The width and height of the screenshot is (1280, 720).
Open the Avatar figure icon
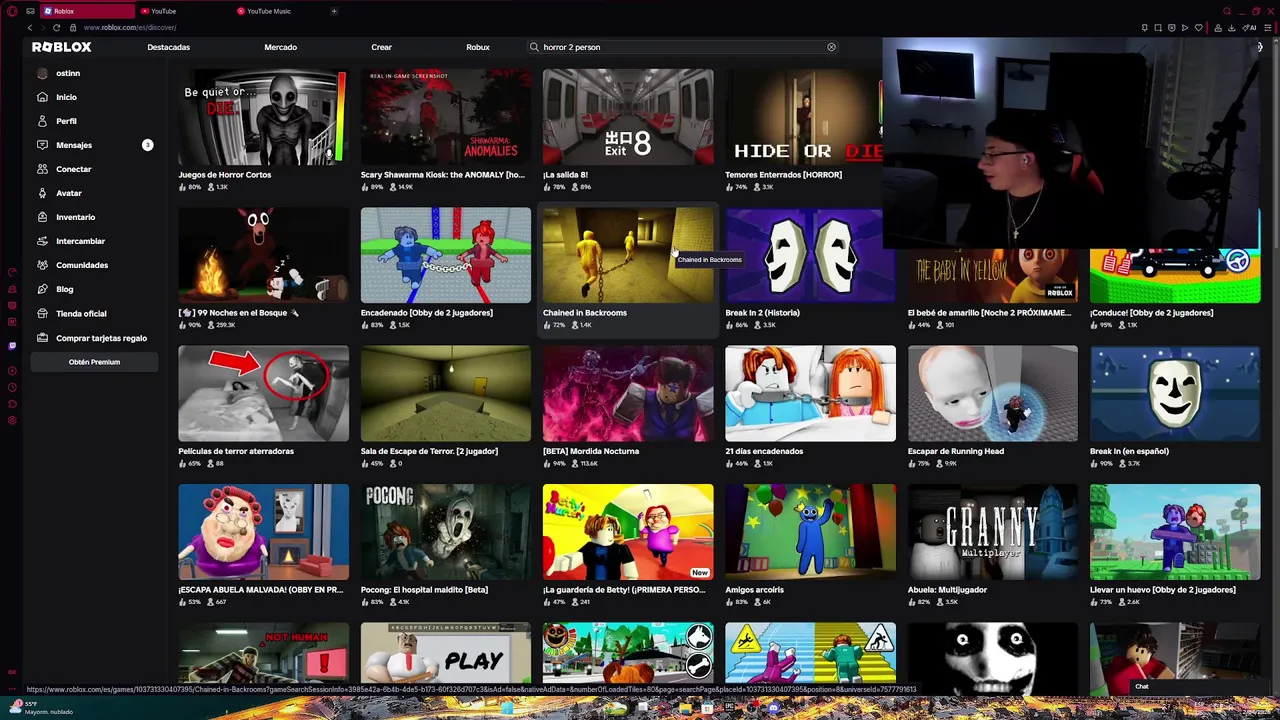(42, 193)
